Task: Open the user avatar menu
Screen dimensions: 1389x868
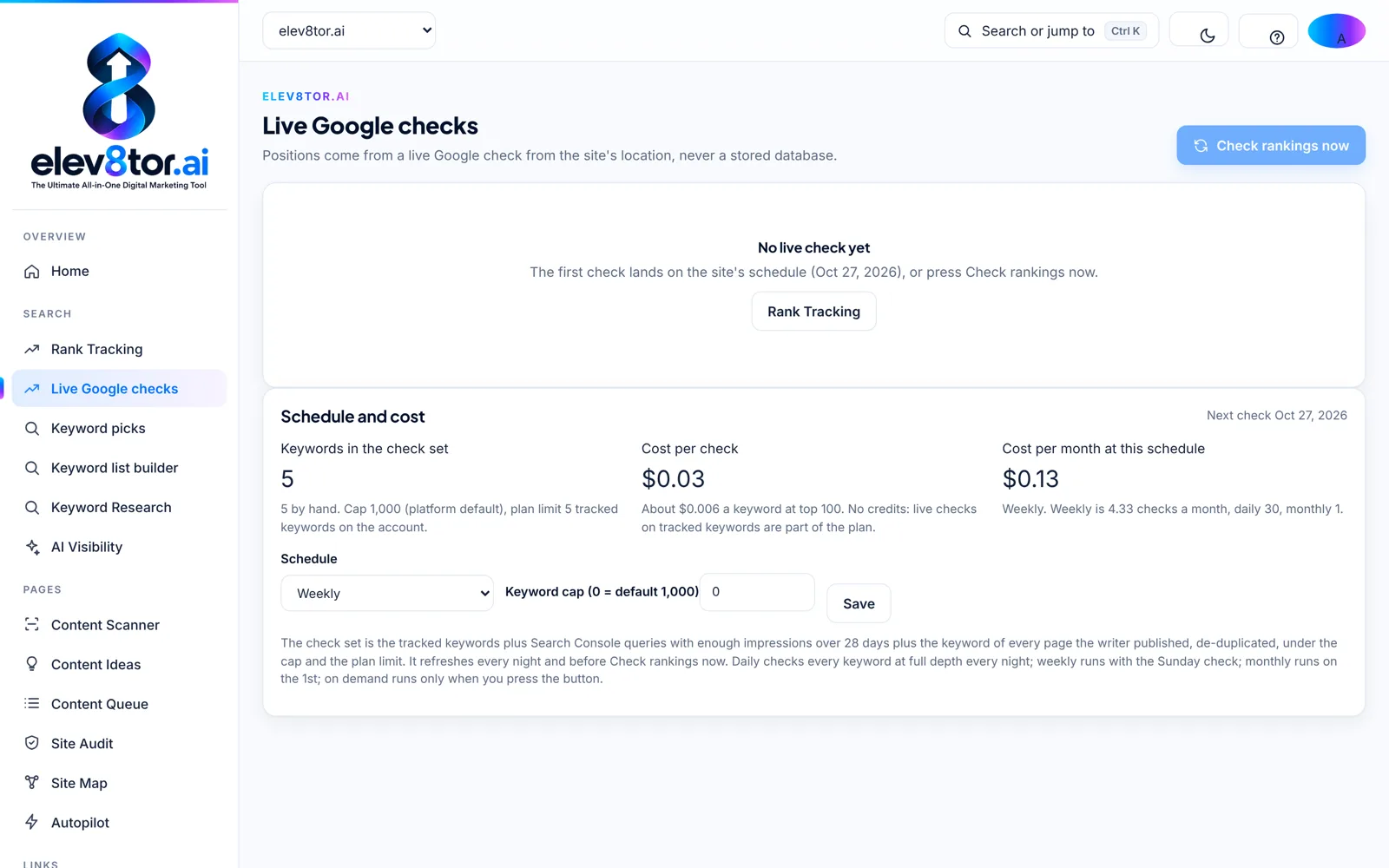Action: [1337, 30]
